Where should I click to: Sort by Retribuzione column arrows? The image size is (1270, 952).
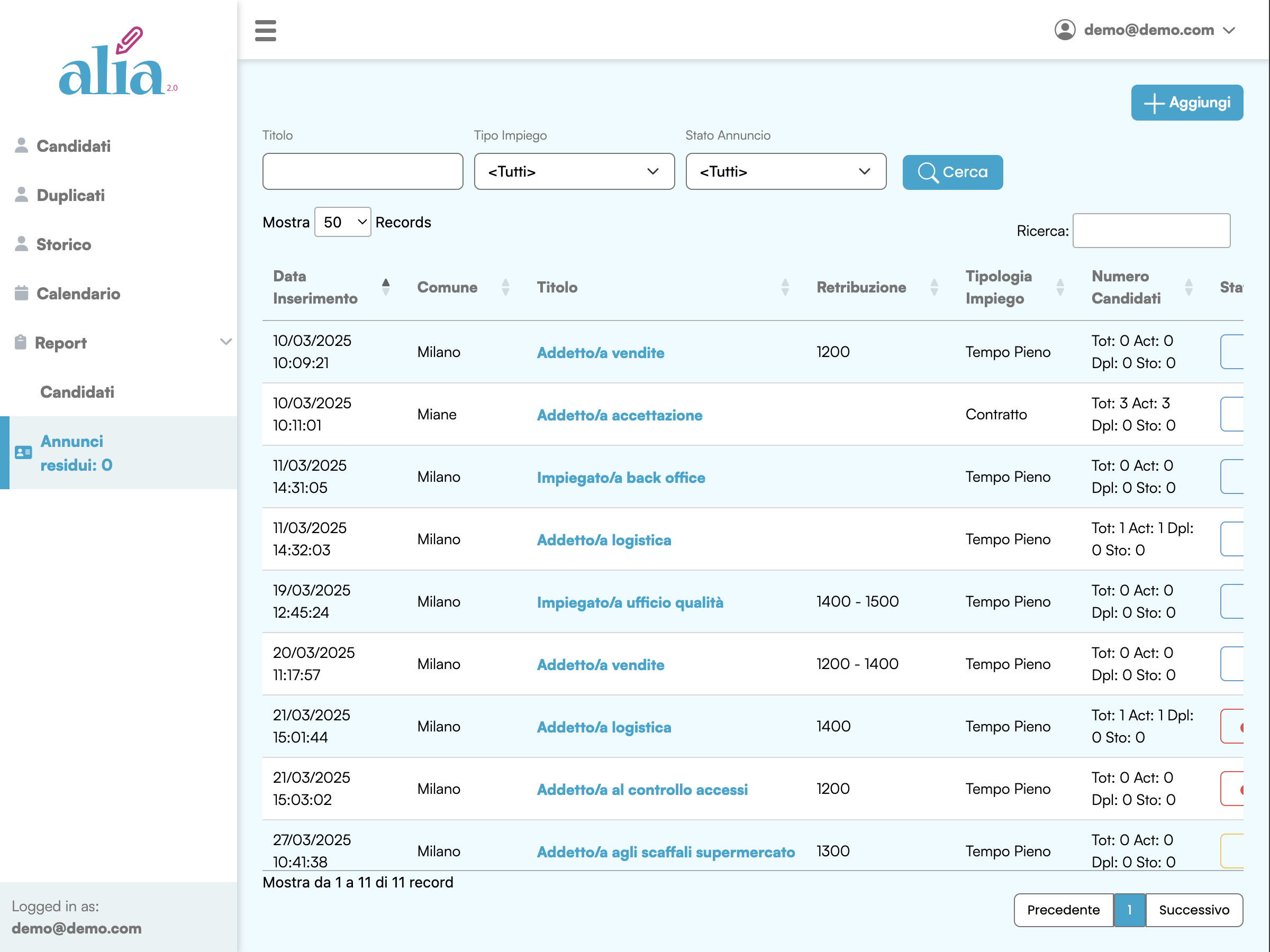coord(934,287)
